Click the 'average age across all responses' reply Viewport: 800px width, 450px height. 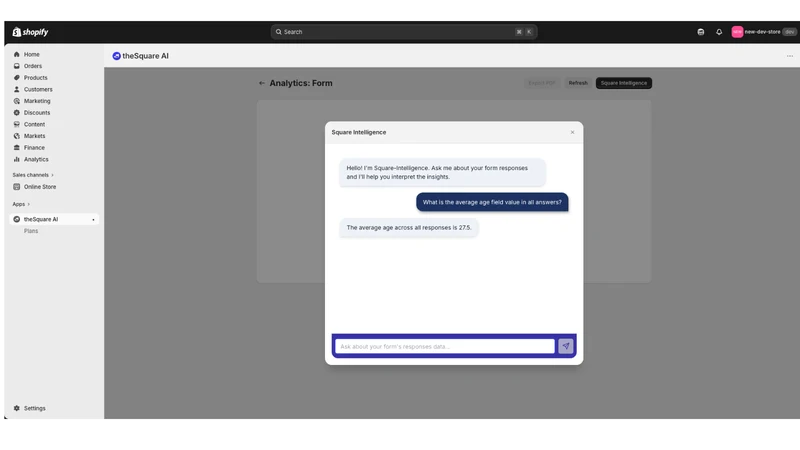pos(409,228)
